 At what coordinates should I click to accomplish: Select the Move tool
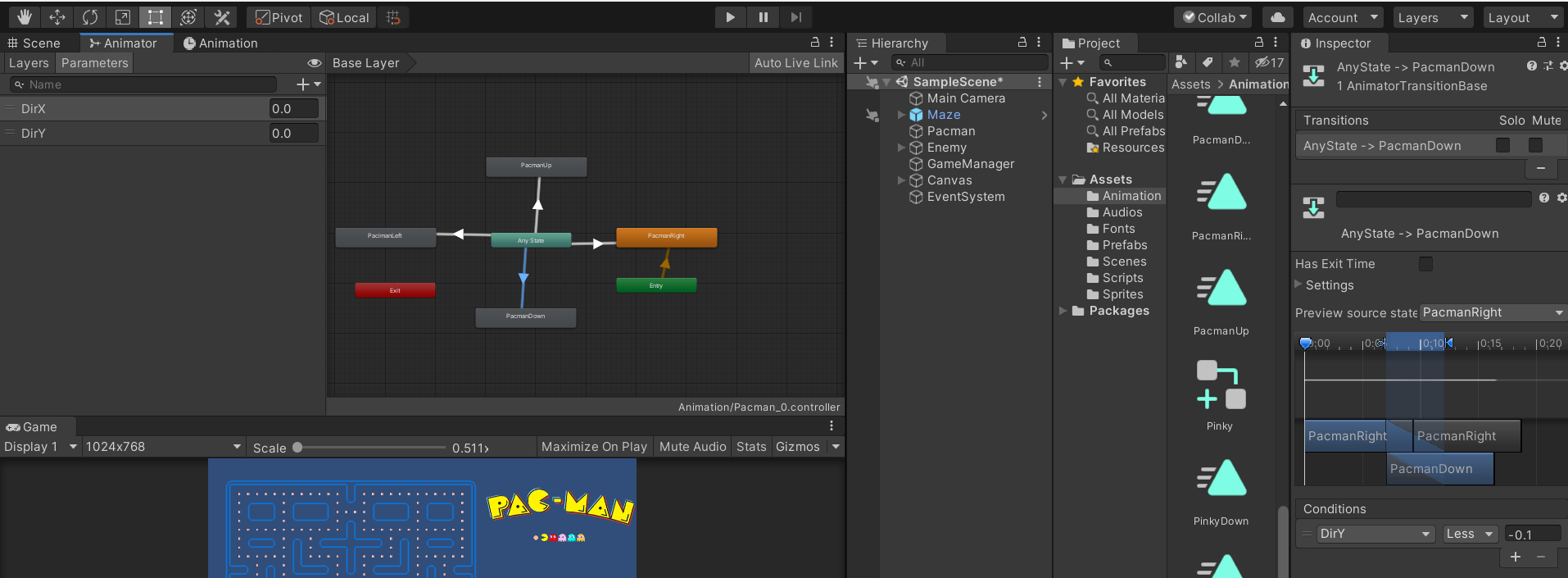click(57, 17)
